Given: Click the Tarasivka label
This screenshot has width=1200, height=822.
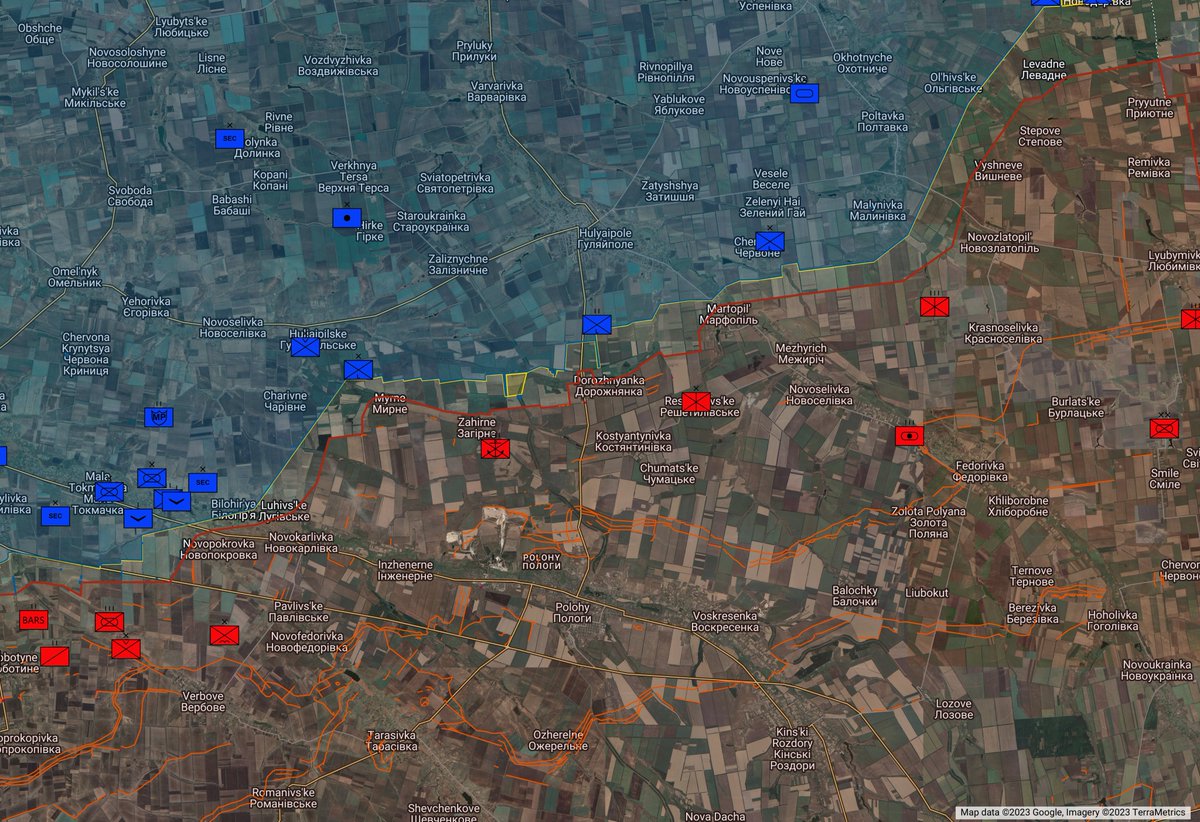Looking at the screenshot, I should [x=392, y=740].
